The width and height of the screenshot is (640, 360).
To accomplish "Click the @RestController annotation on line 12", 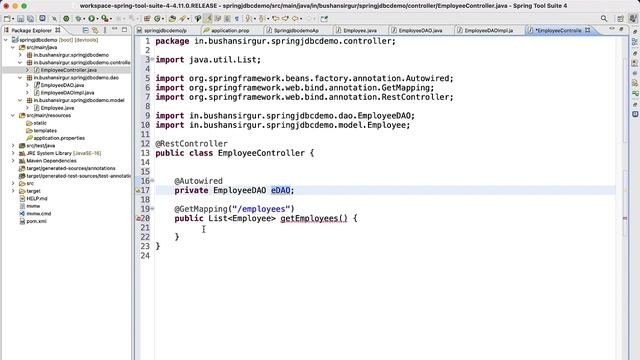I will 191,144.
